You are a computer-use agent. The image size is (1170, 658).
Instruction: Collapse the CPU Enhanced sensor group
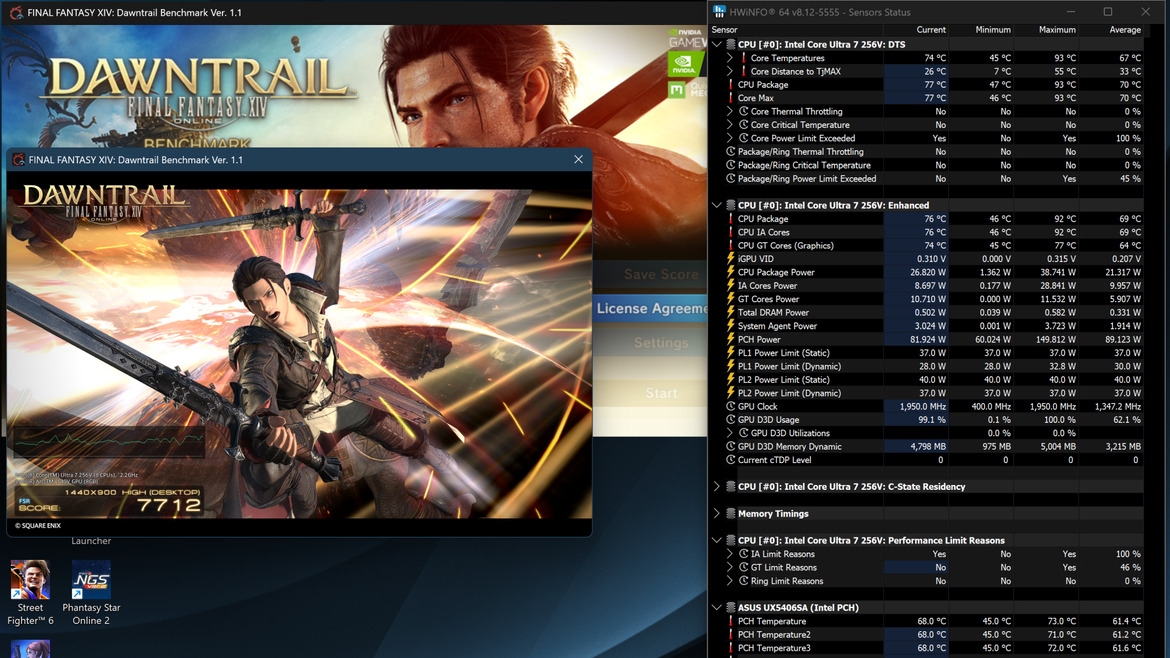click(717, 205)
